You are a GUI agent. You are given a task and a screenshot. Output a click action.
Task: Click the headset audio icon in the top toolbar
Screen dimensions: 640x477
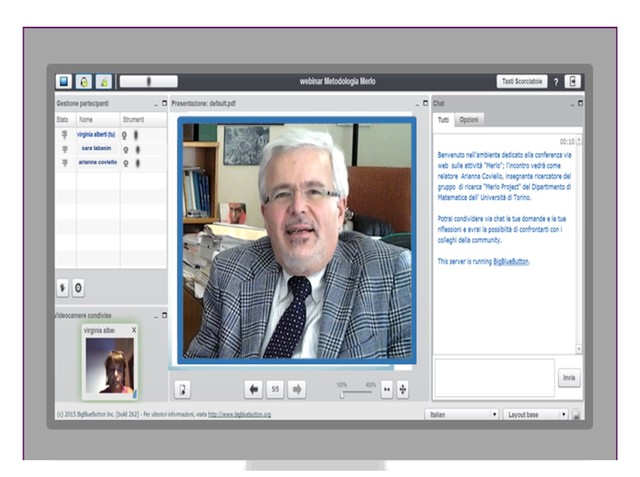coord(84,81)
